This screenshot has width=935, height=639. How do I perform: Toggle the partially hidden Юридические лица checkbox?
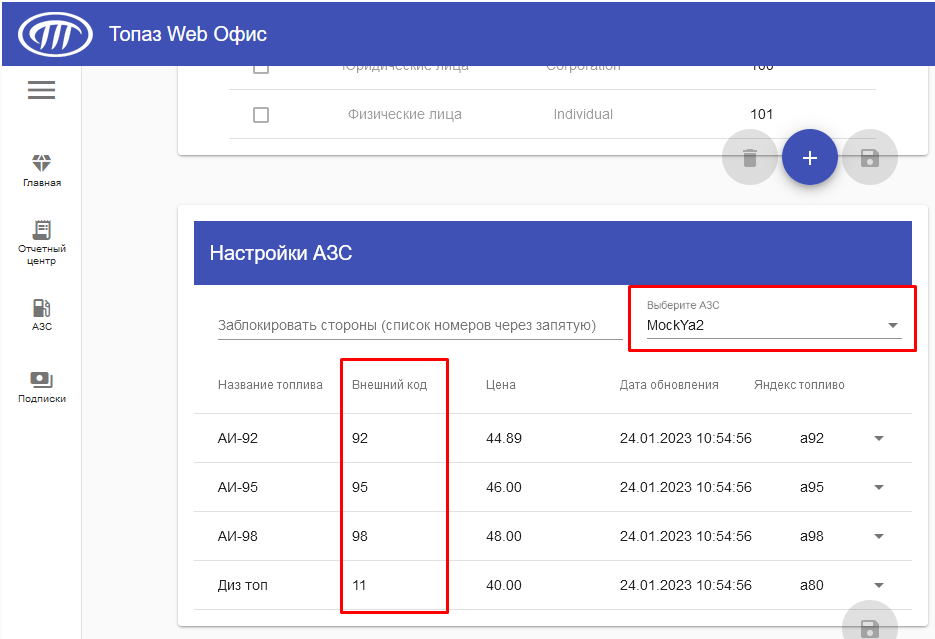pyautogui.click(x=261, y=69)
